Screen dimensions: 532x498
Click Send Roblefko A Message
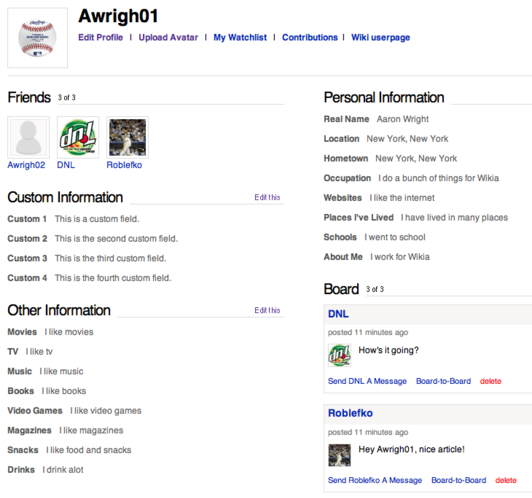[375, 480]
